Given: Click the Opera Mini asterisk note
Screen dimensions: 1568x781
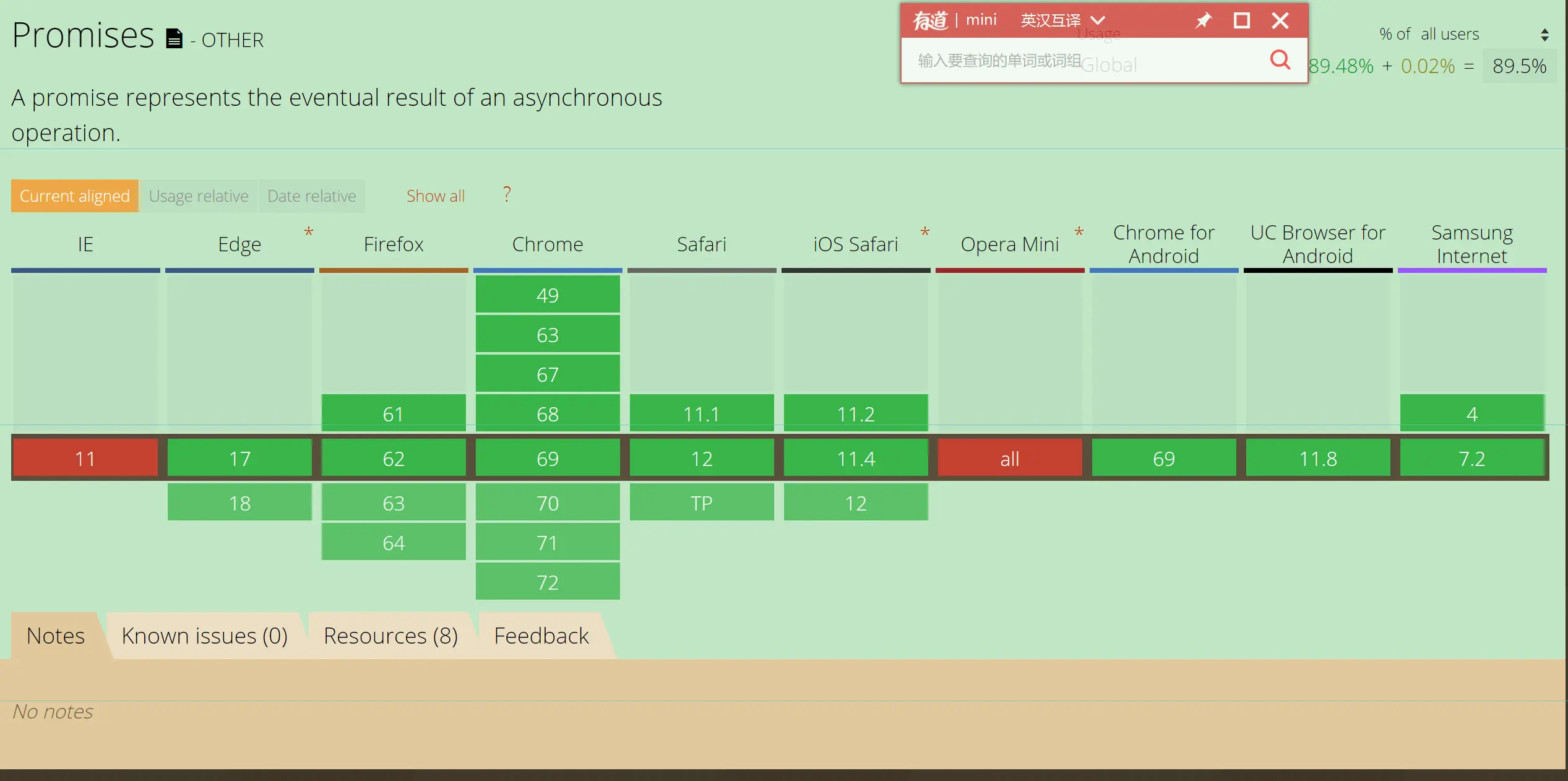Looking at the screenshot, I should (1079, 233).
